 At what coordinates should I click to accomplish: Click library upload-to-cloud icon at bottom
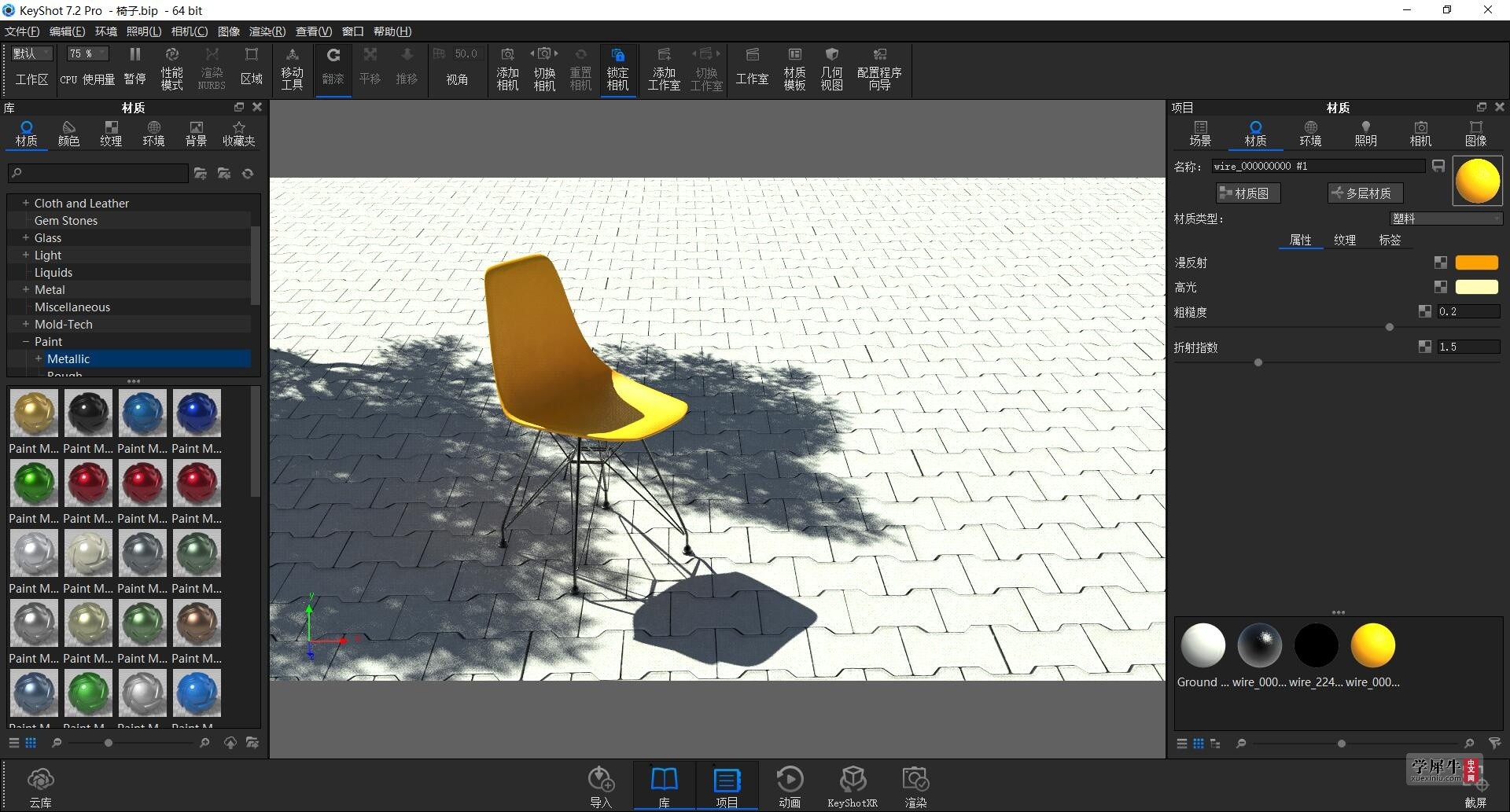230,743
